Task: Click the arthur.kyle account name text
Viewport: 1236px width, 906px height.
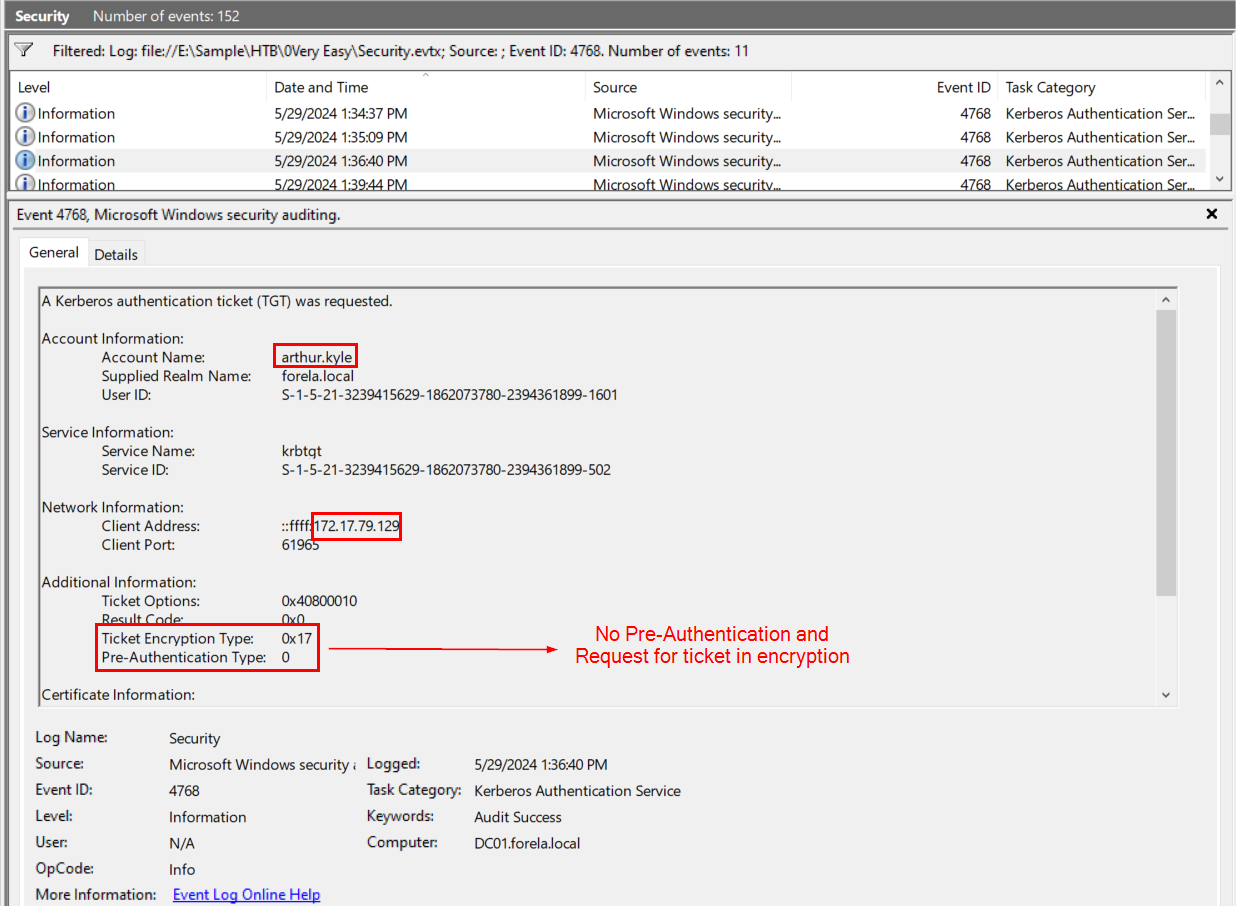Action: click(316, 357)
